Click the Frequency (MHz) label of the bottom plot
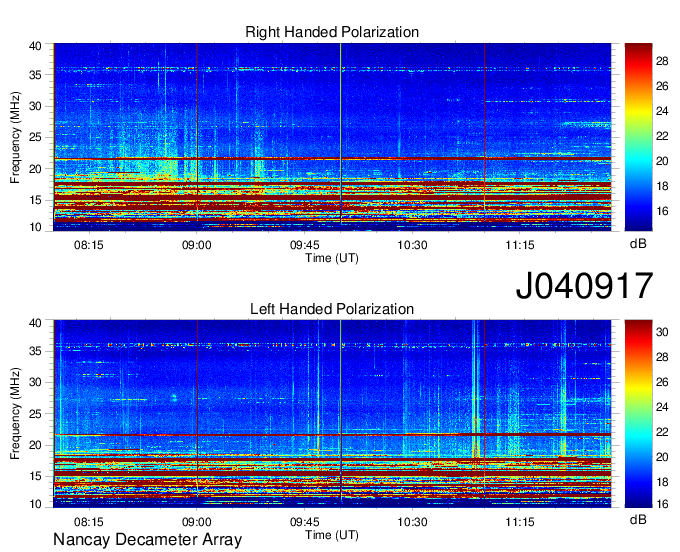680x552 pixels. pyautogui.click(x=15, y=414)
